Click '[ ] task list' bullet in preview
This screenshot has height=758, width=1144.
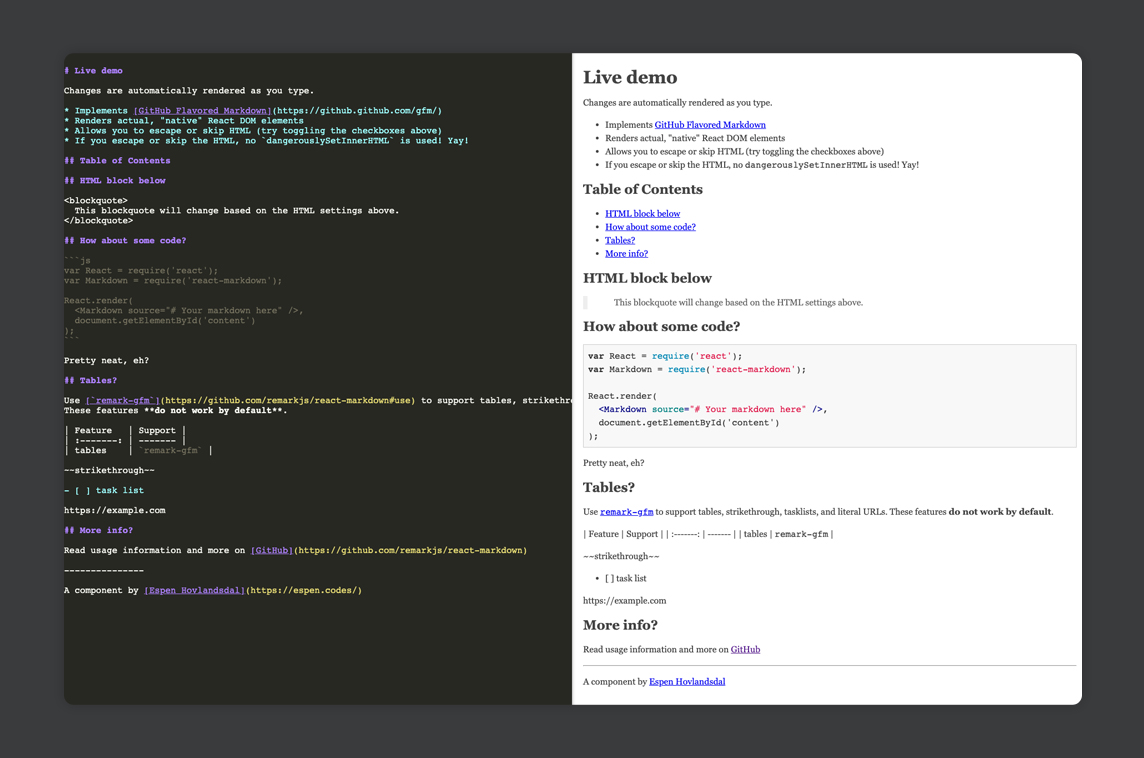625,579
